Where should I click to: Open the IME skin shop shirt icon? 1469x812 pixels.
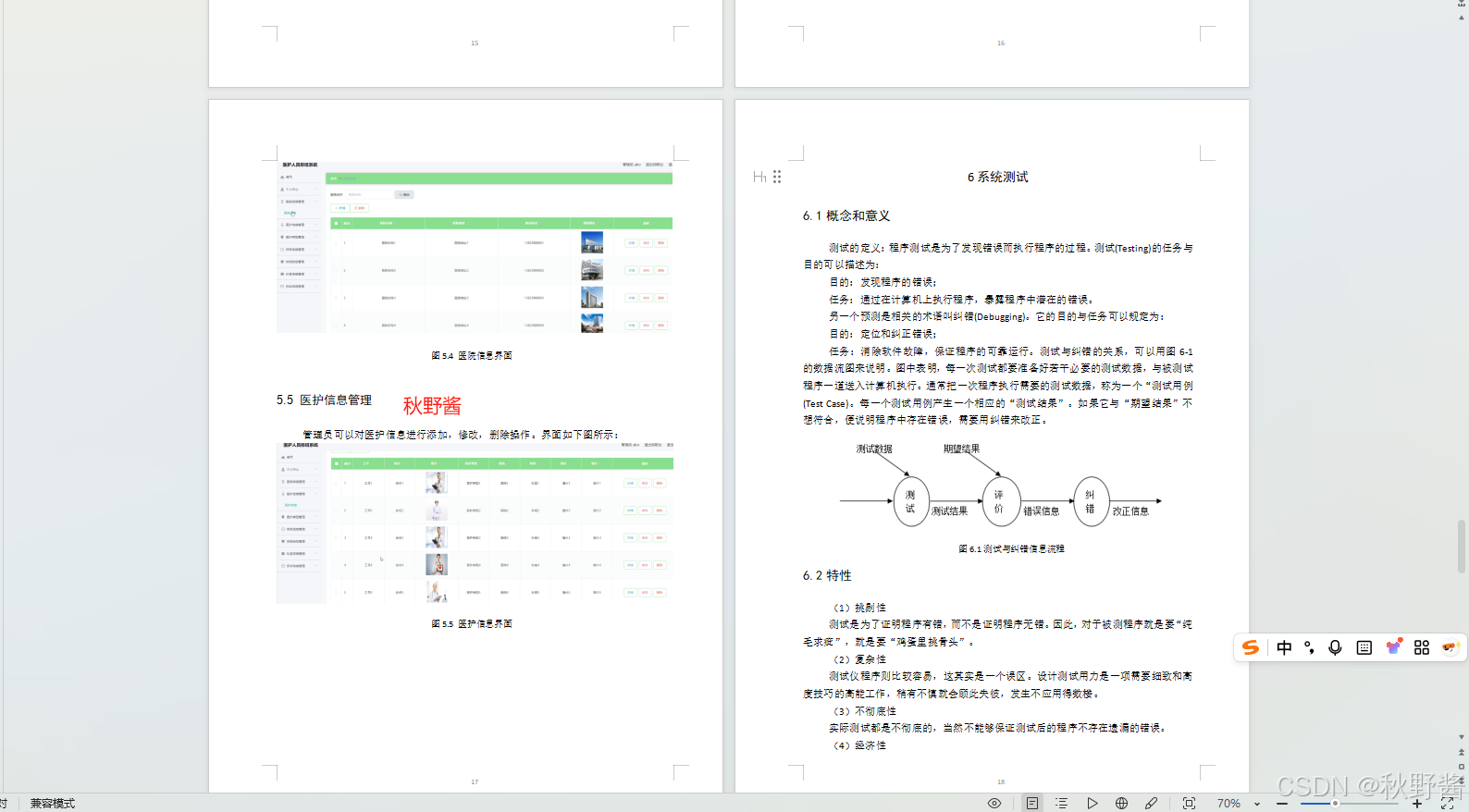[x=1393, y=646]
